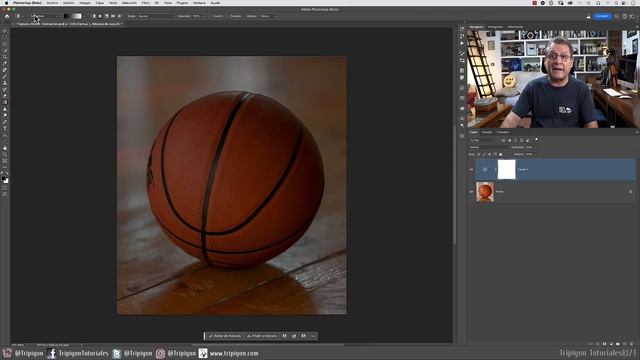Choose the Linear gradient style icon
This screenshot has height=360, width=640.
click(x=93, y=16)
